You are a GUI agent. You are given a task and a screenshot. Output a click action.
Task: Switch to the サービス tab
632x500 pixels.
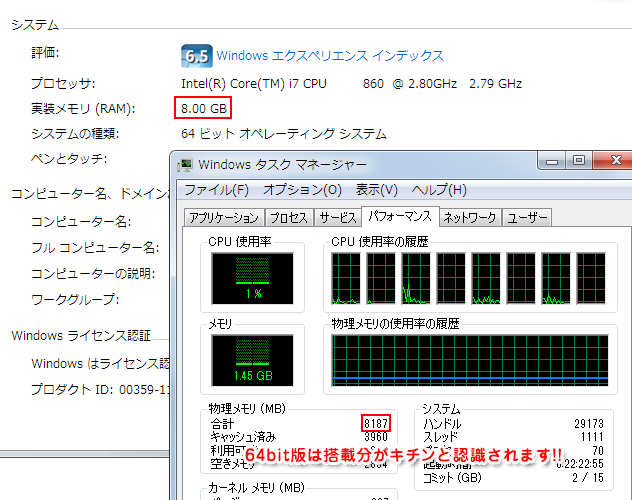coord(338,218)
